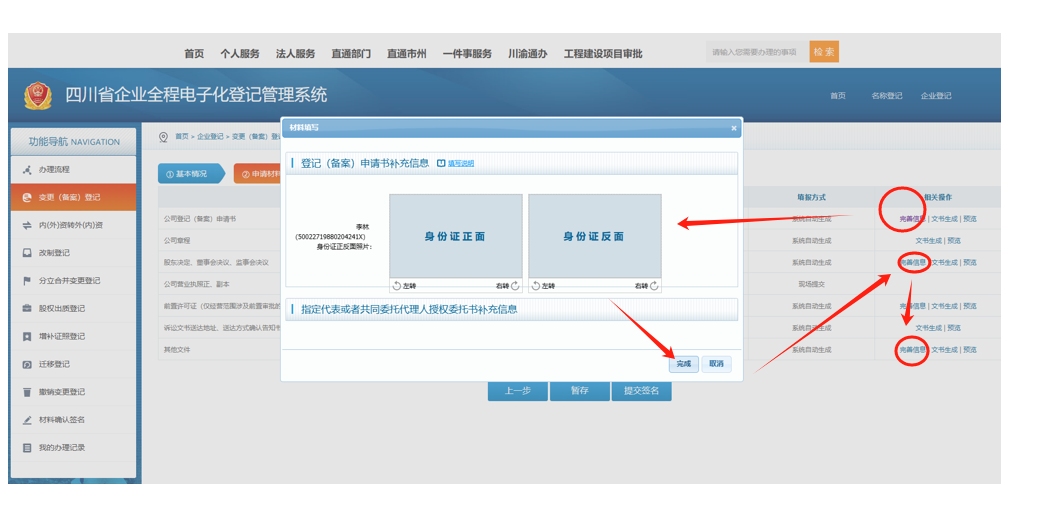Click the search field for 办理的事项
The image size is (1039, 516).
(x=755, y=52)
